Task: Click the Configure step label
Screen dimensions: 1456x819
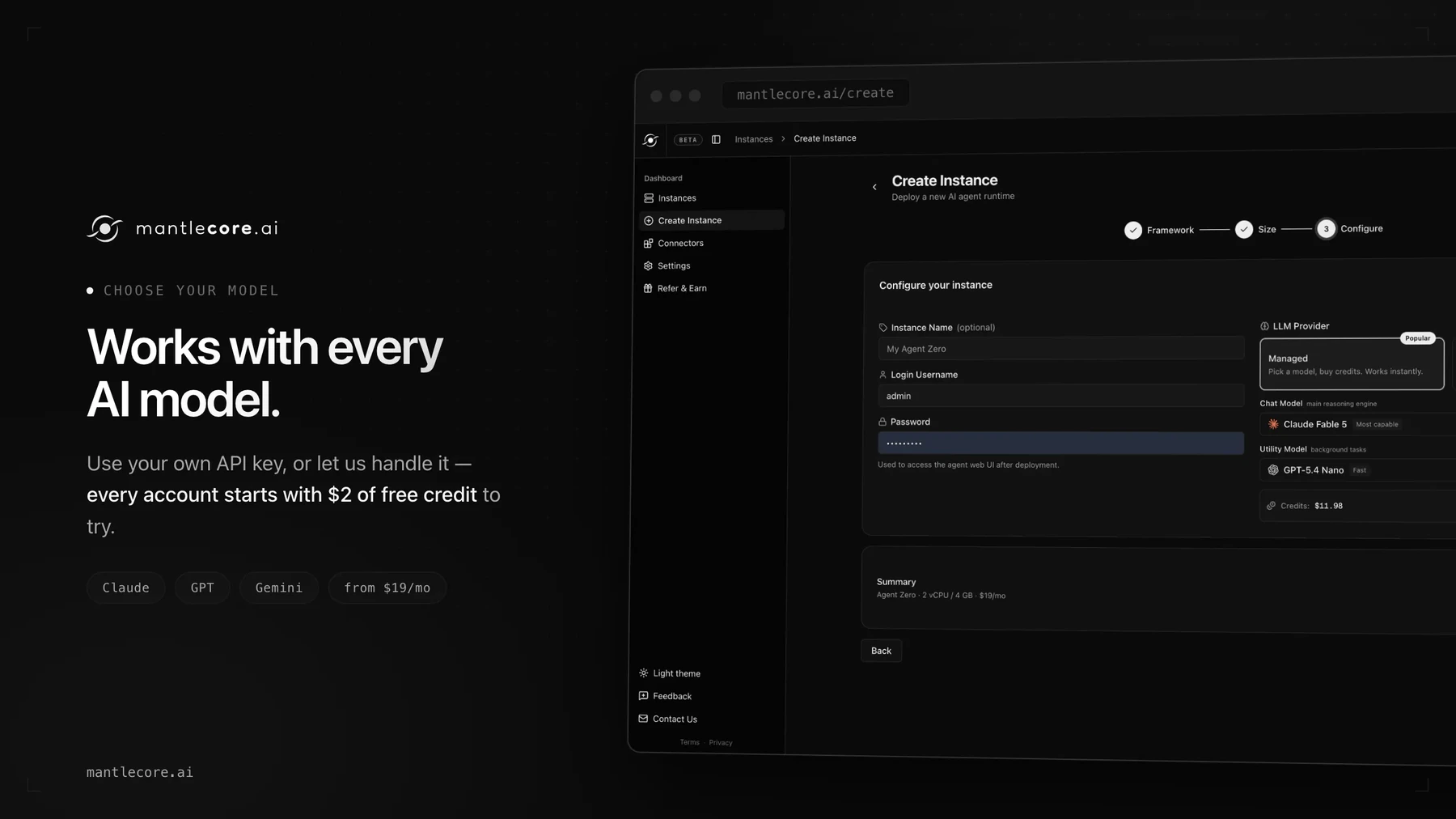Action: pos(1362,229)
